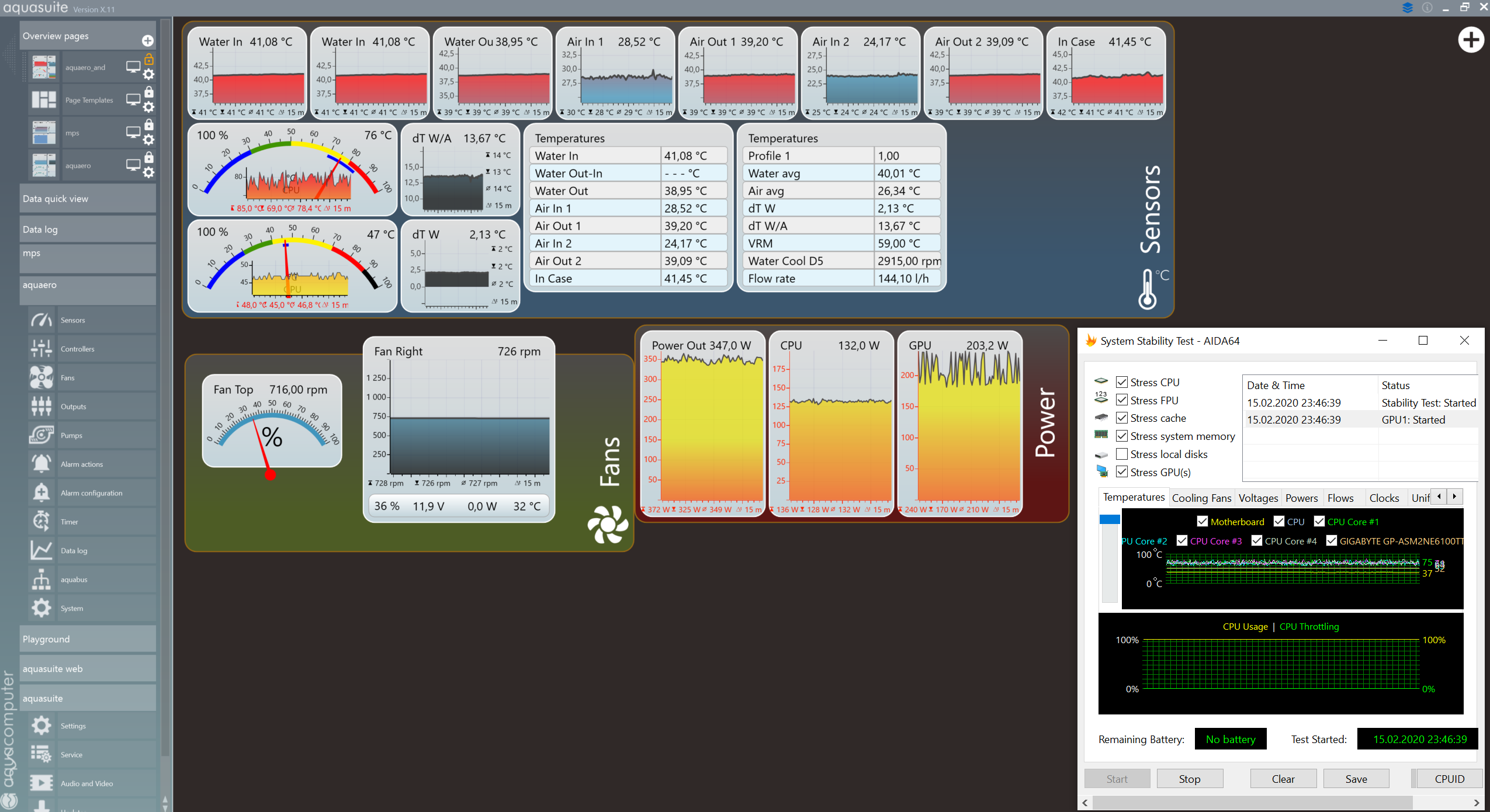Viewport: 1490px width, 812px height.
Task: Enable Stress local disks checkbox
Action: tap(1121, 454)
